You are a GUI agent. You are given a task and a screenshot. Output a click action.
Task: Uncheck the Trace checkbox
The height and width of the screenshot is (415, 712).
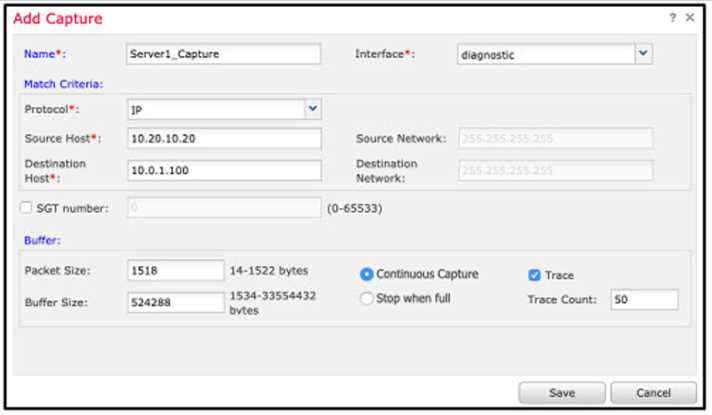534,275
